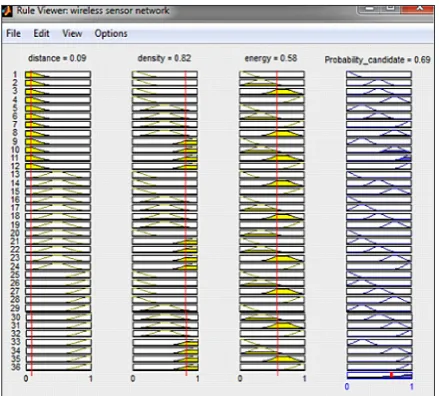Image resolution: width=439 pixels, height=396 pixels.
Task: Click rule 1 distance membership plot
Action: click(58, 74)
